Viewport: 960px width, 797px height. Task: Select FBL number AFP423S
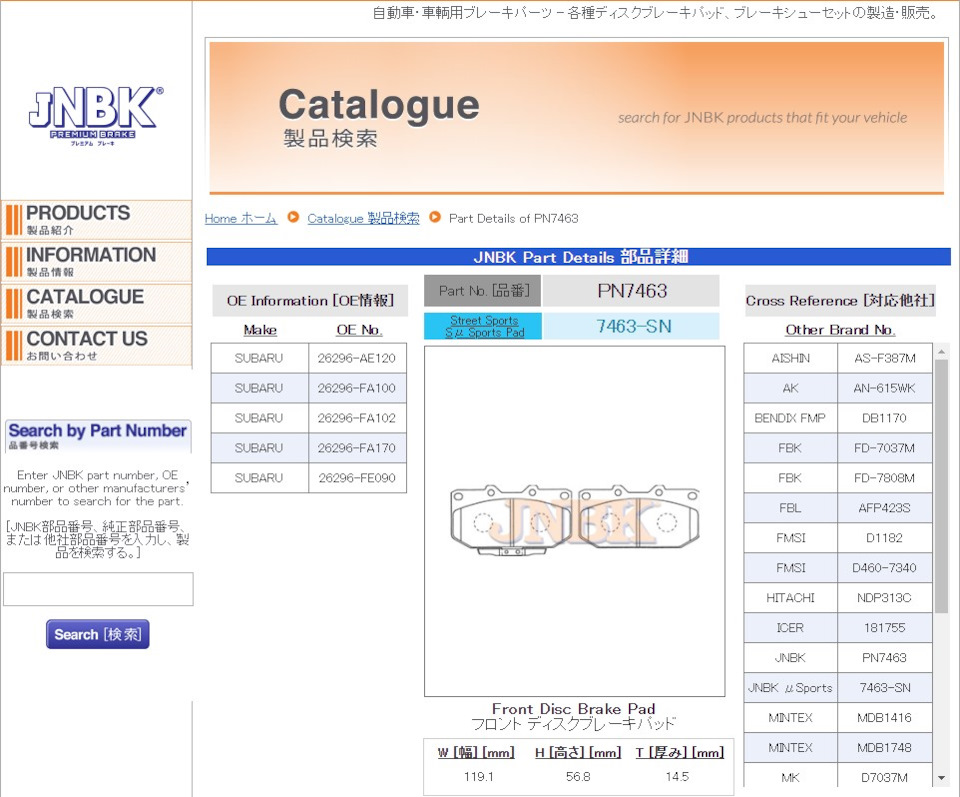[885, 508]
